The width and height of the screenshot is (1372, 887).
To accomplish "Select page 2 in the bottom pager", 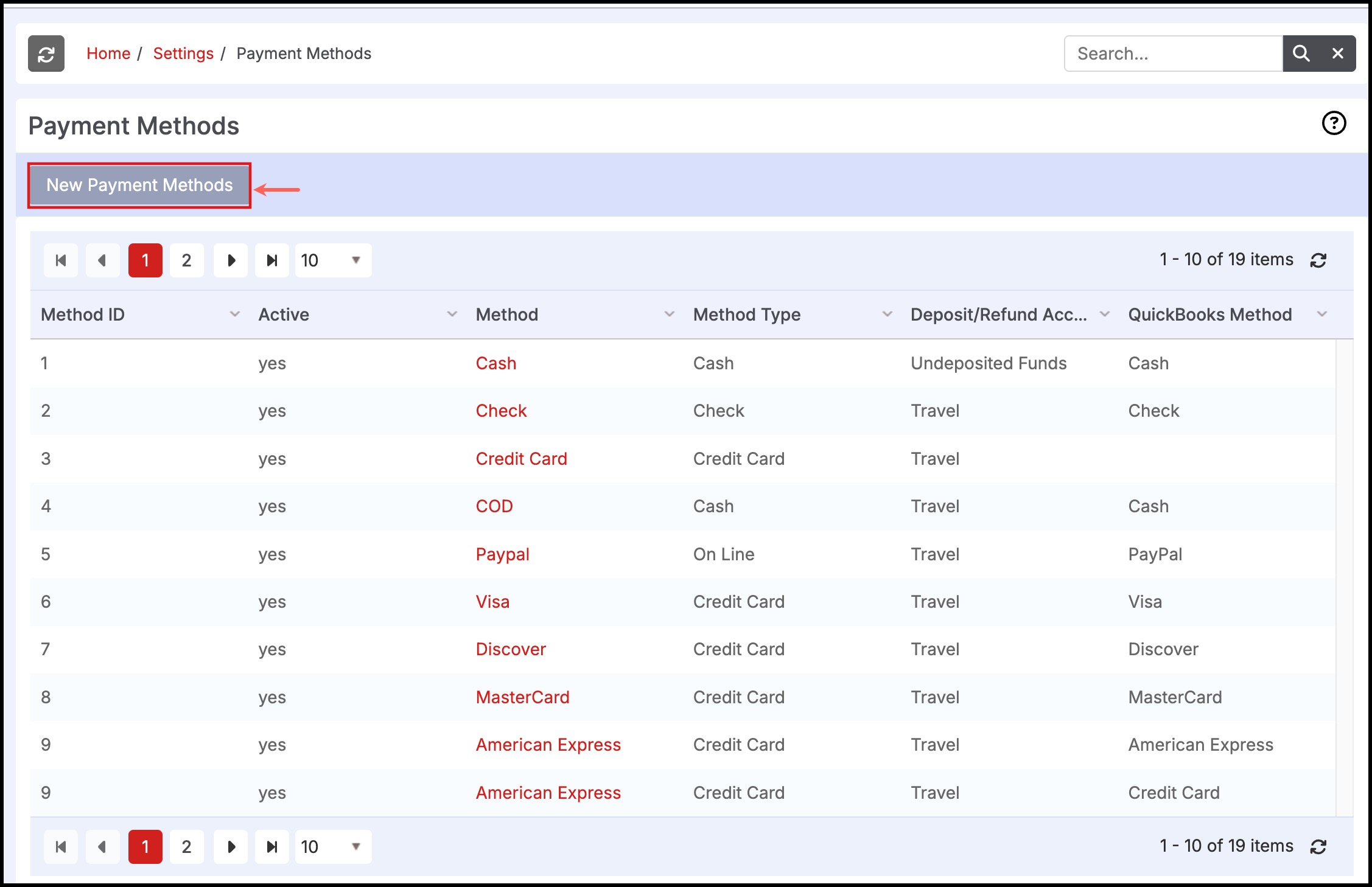I will tap(186, 846).
